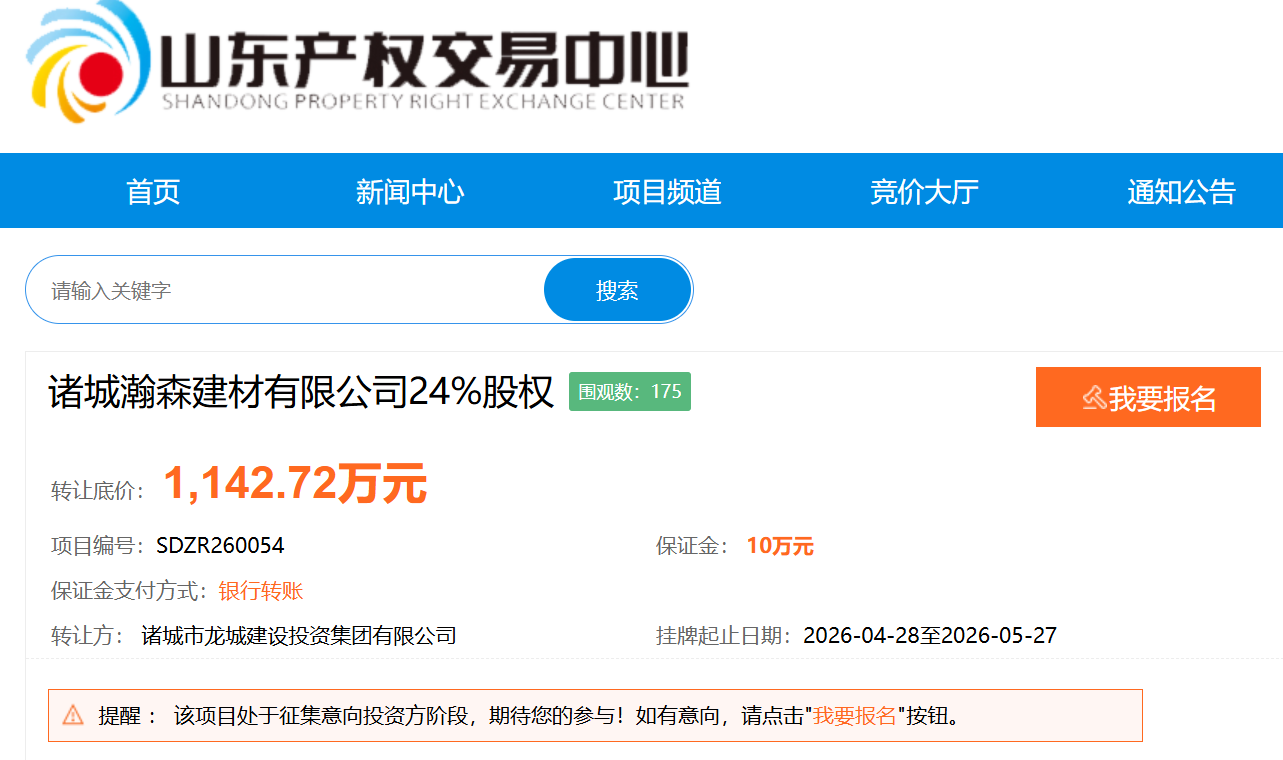Screen dimensions: 1283x760
Task: Click the project number SDZR260054
Action: coord(220,546)
